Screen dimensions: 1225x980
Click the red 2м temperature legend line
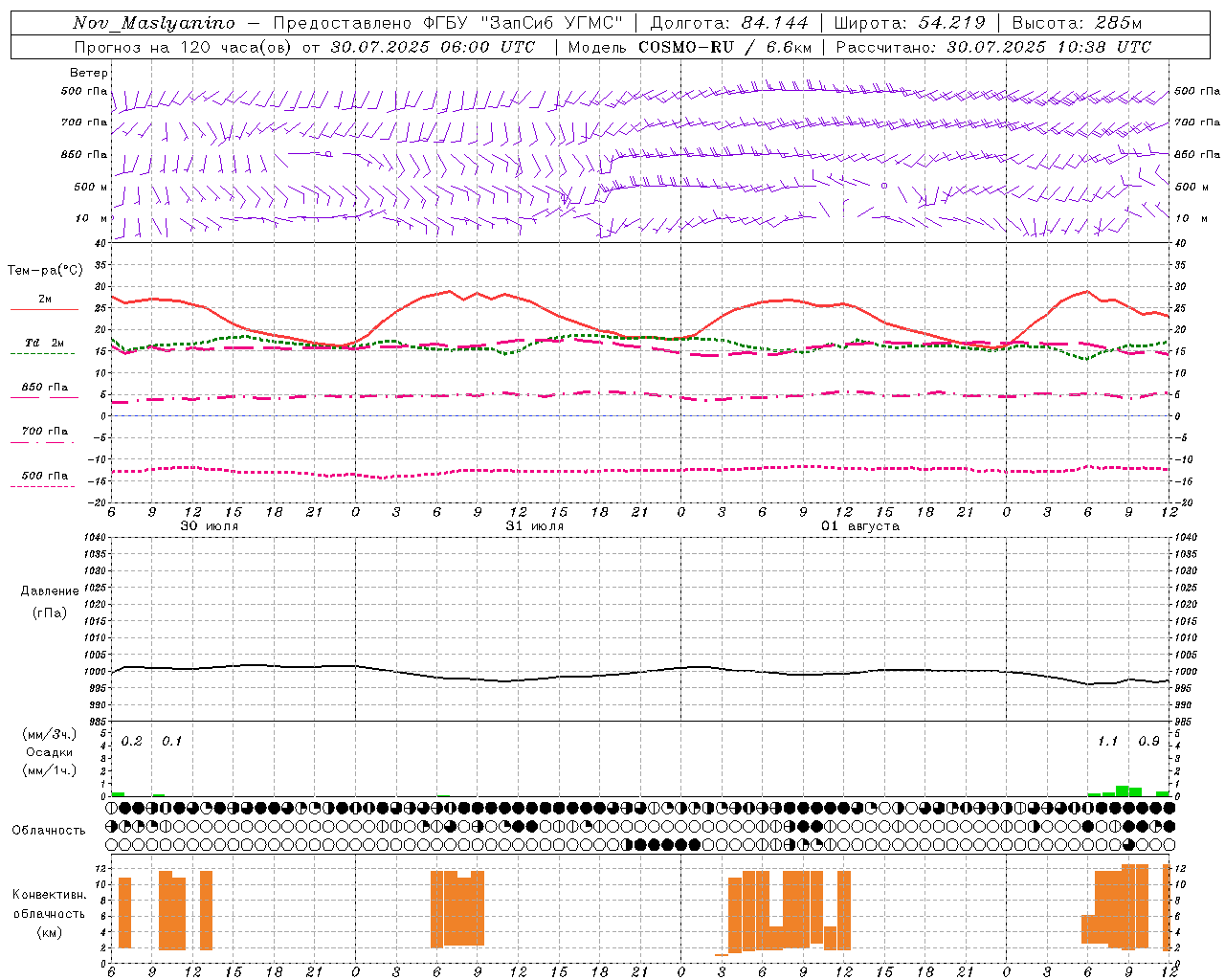click(x=44, y=309)
